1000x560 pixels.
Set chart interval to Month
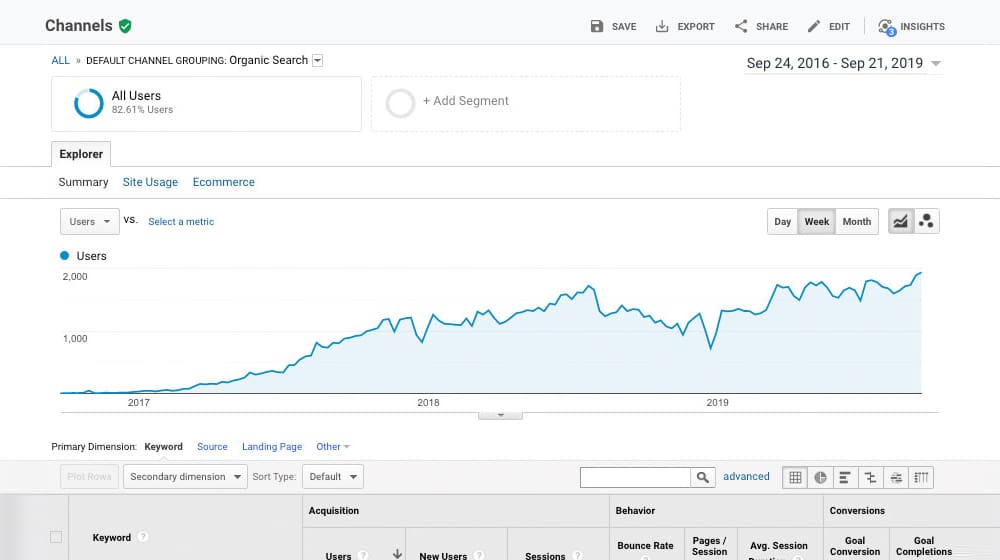tap(856, 222)
